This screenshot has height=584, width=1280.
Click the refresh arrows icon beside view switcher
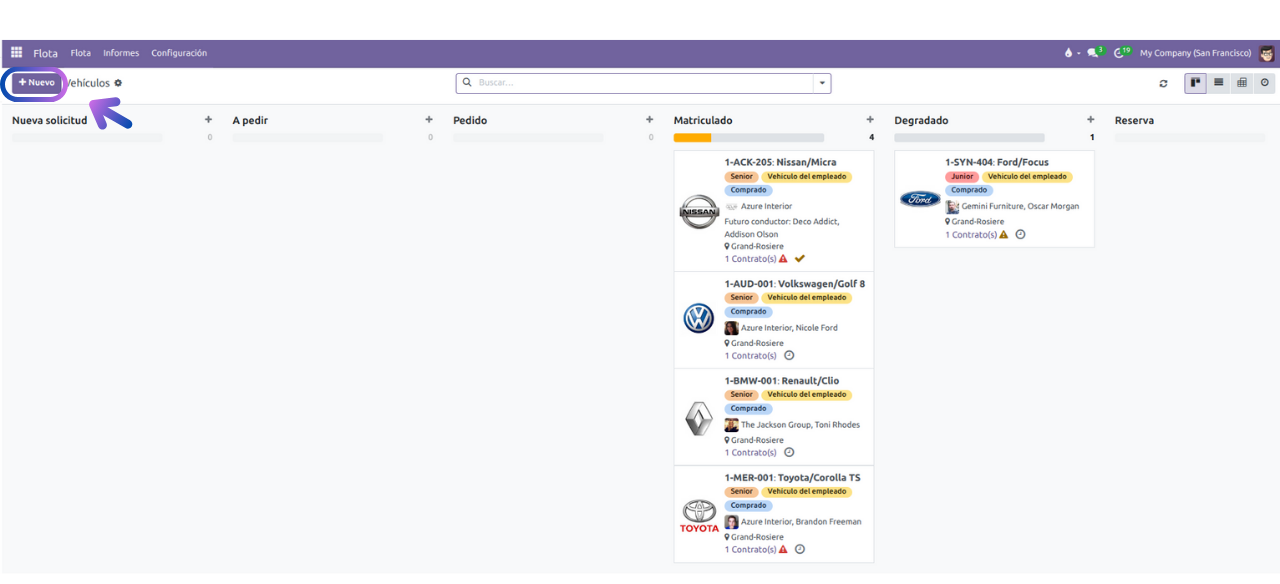coord(1163,84)
